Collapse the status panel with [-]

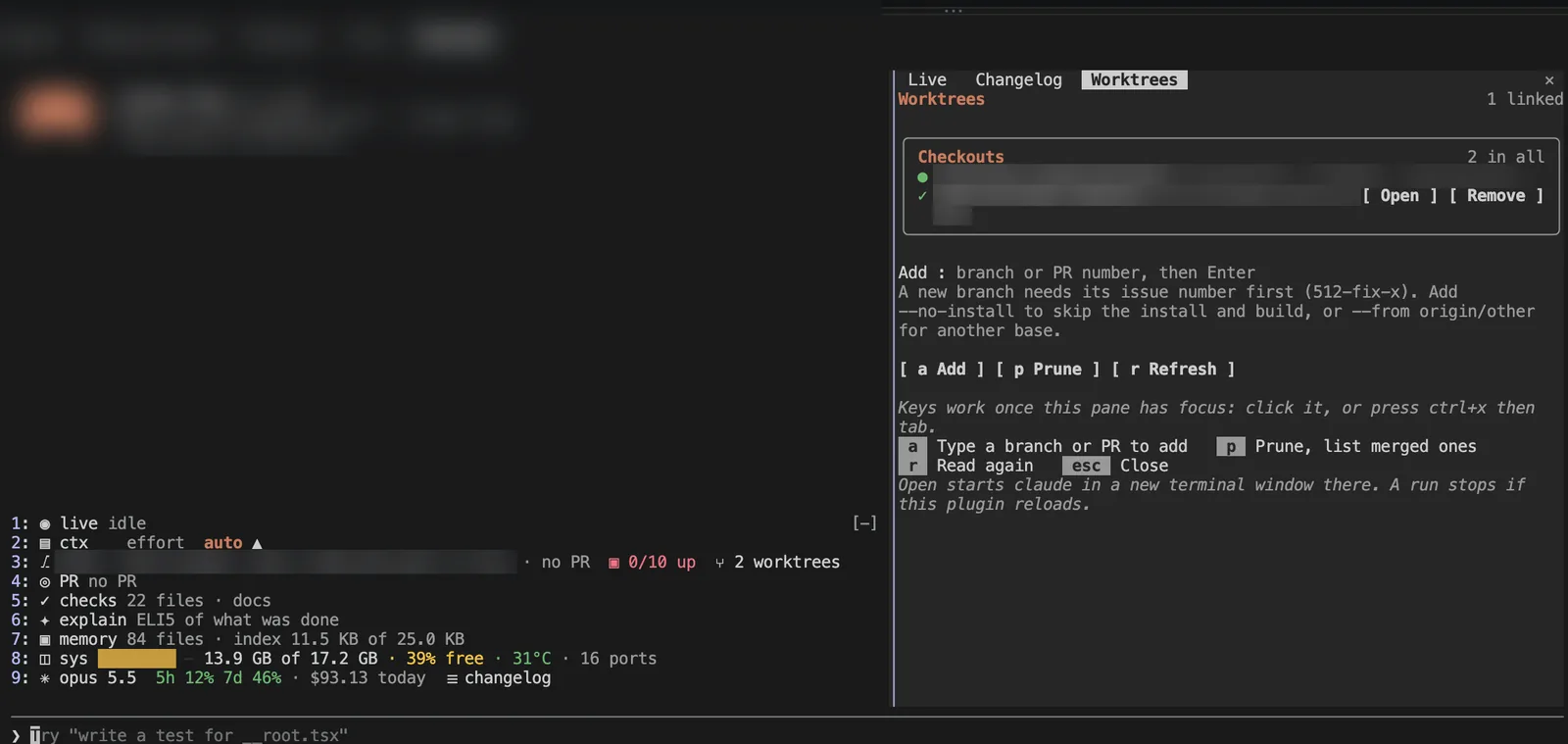(x=864, y=523)
